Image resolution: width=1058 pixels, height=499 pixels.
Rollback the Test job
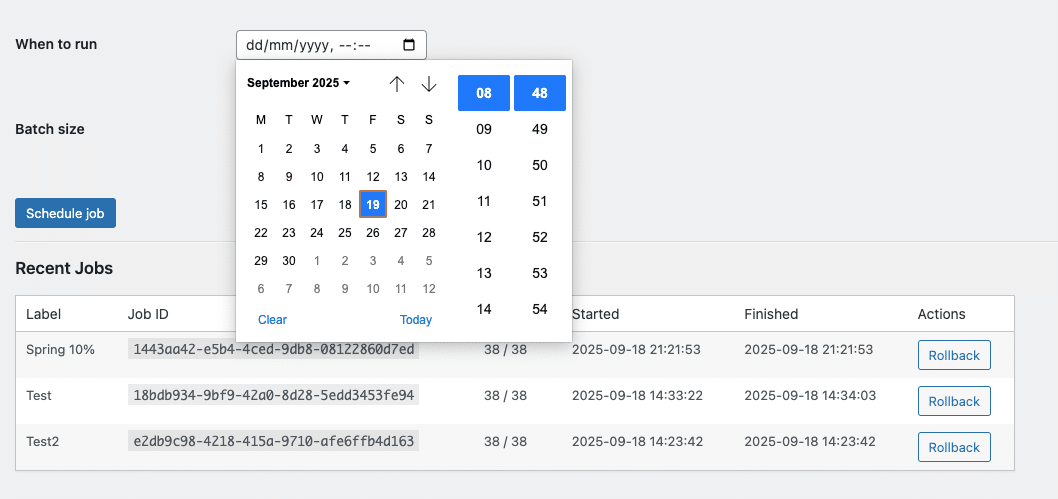point(954,401)
